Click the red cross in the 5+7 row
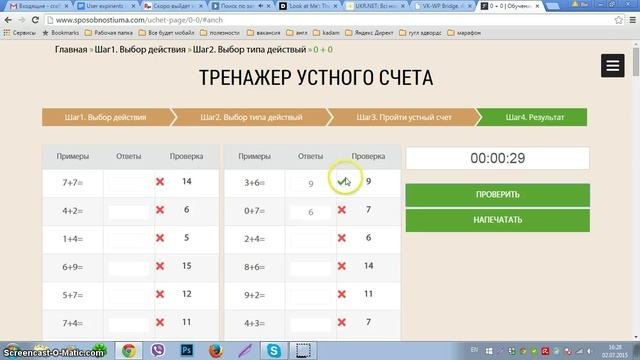The height and width of the screenshot is (360, 640). tap(160, 294)
